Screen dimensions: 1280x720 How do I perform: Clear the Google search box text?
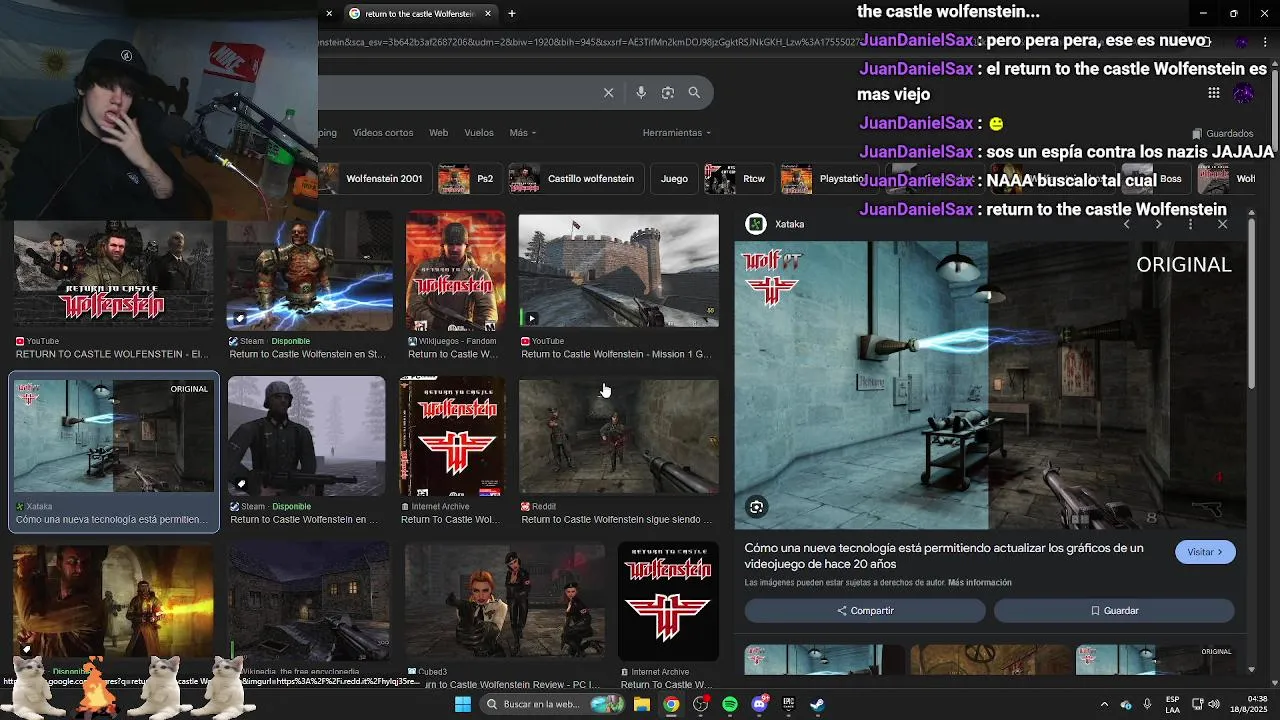point(608,92)
